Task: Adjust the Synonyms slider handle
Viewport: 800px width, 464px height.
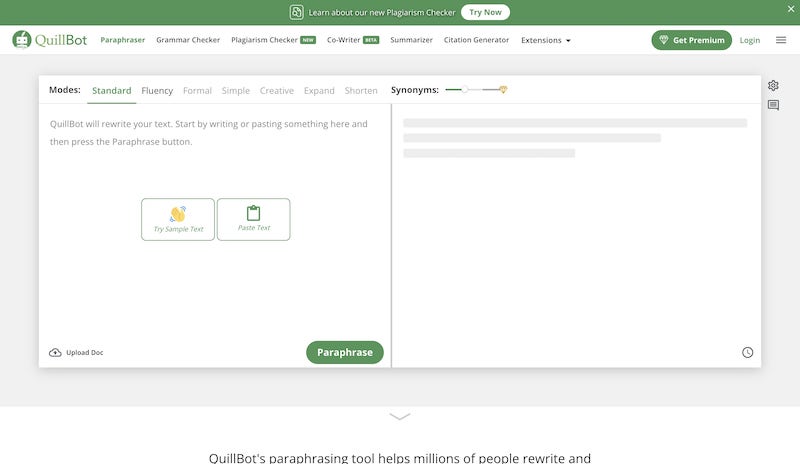Action: pyautogui.click(x=465, y=90)
